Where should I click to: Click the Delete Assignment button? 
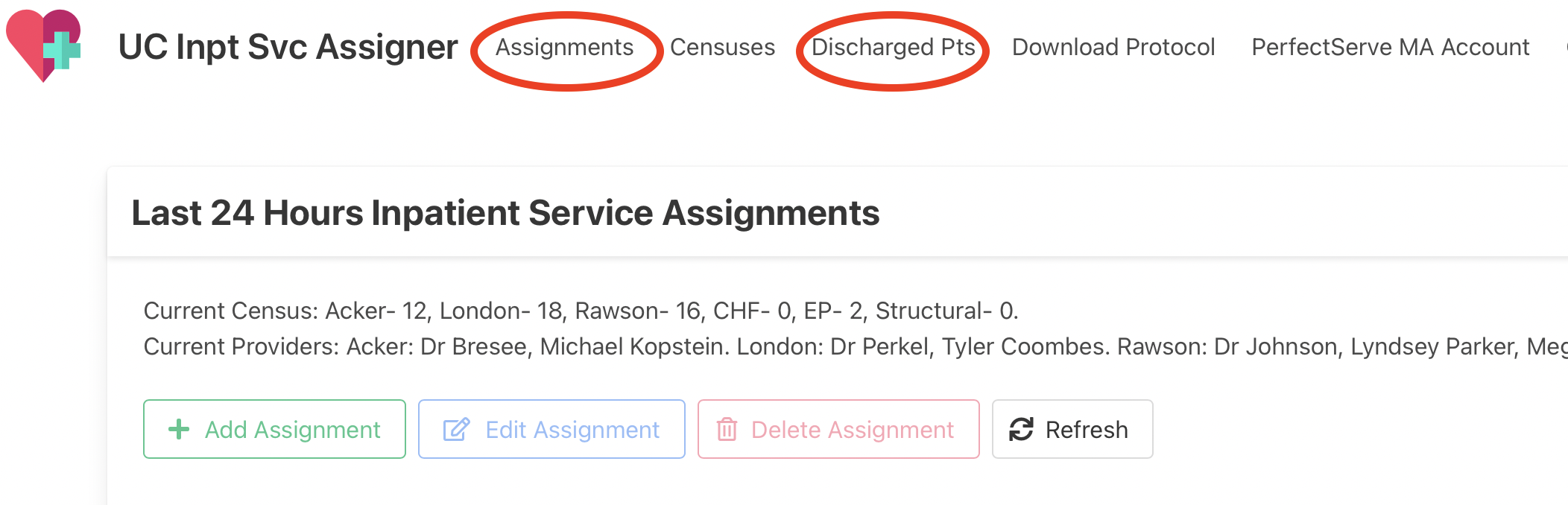[x=838, y=429]
